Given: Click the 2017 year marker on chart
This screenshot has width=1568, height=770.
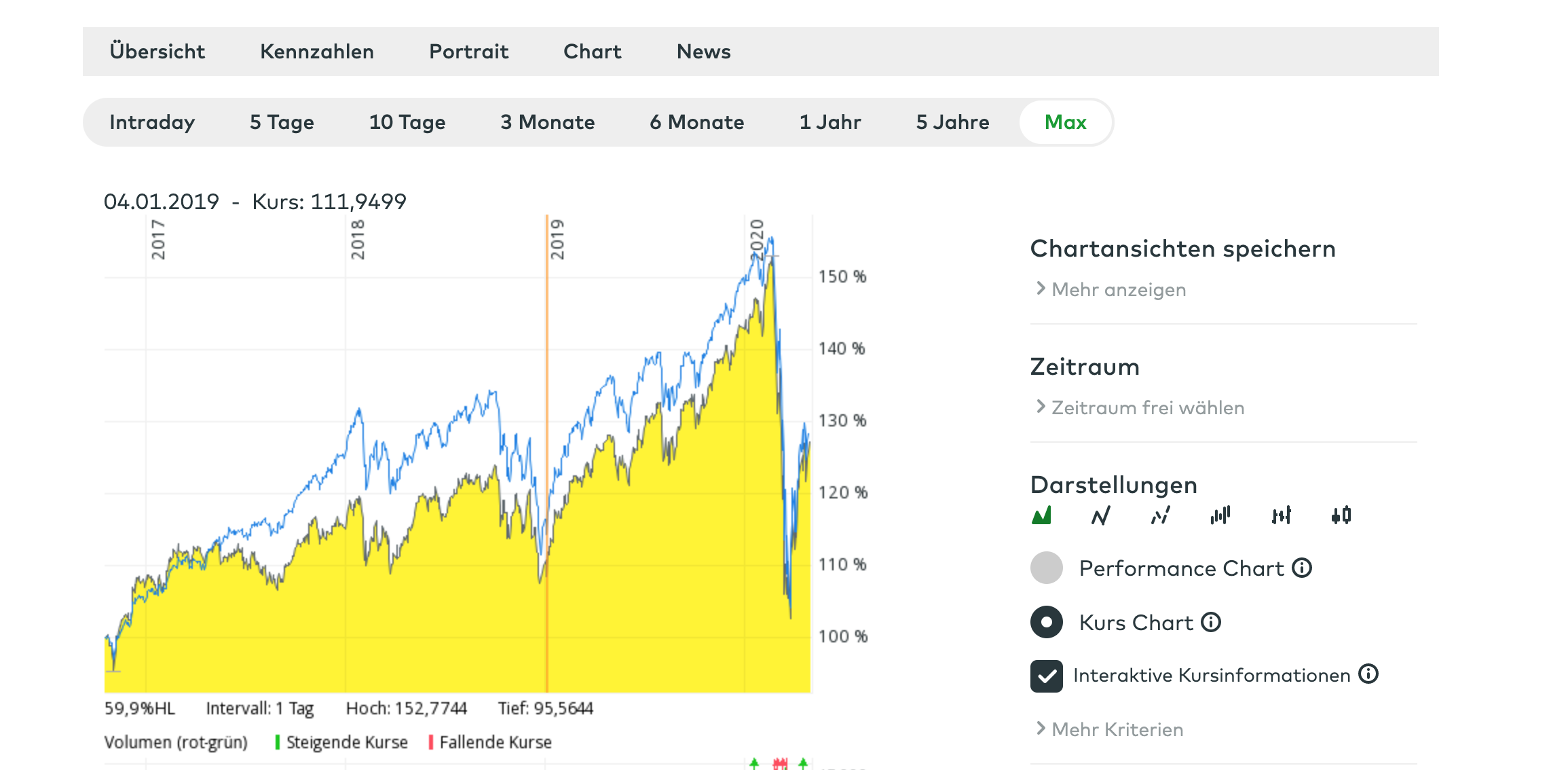Looking at the screenshot, I should coord(157,239).
